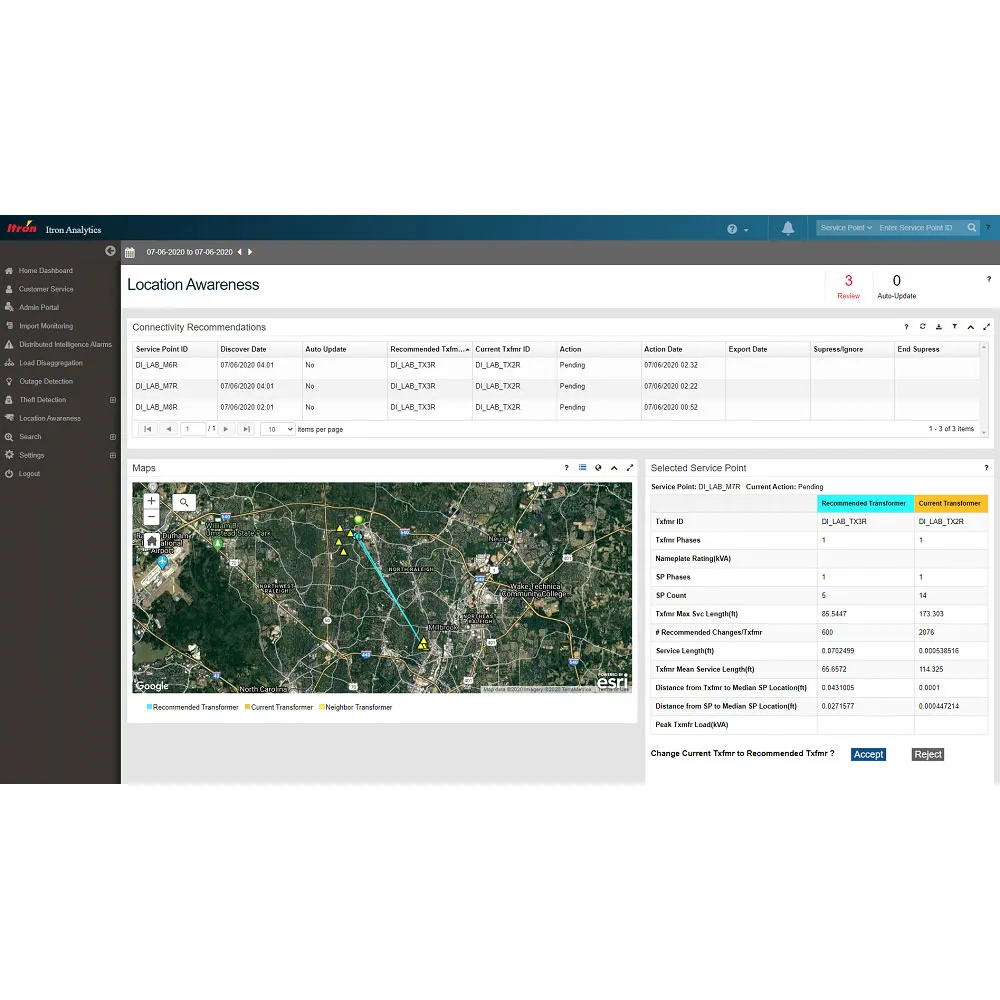The image size is (1000, 1000).
Task: Open notifications via the bell icon
Action: coord(788,227)
